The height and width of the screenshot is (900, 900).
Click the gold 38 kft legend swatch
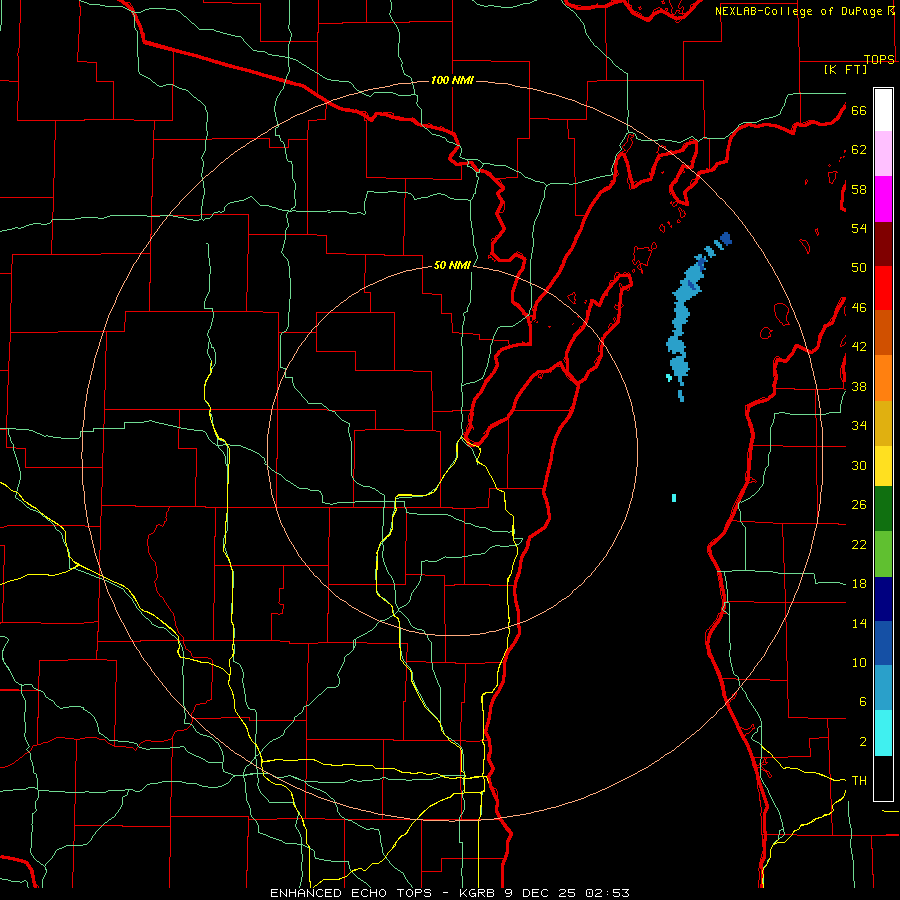(883, 423)
